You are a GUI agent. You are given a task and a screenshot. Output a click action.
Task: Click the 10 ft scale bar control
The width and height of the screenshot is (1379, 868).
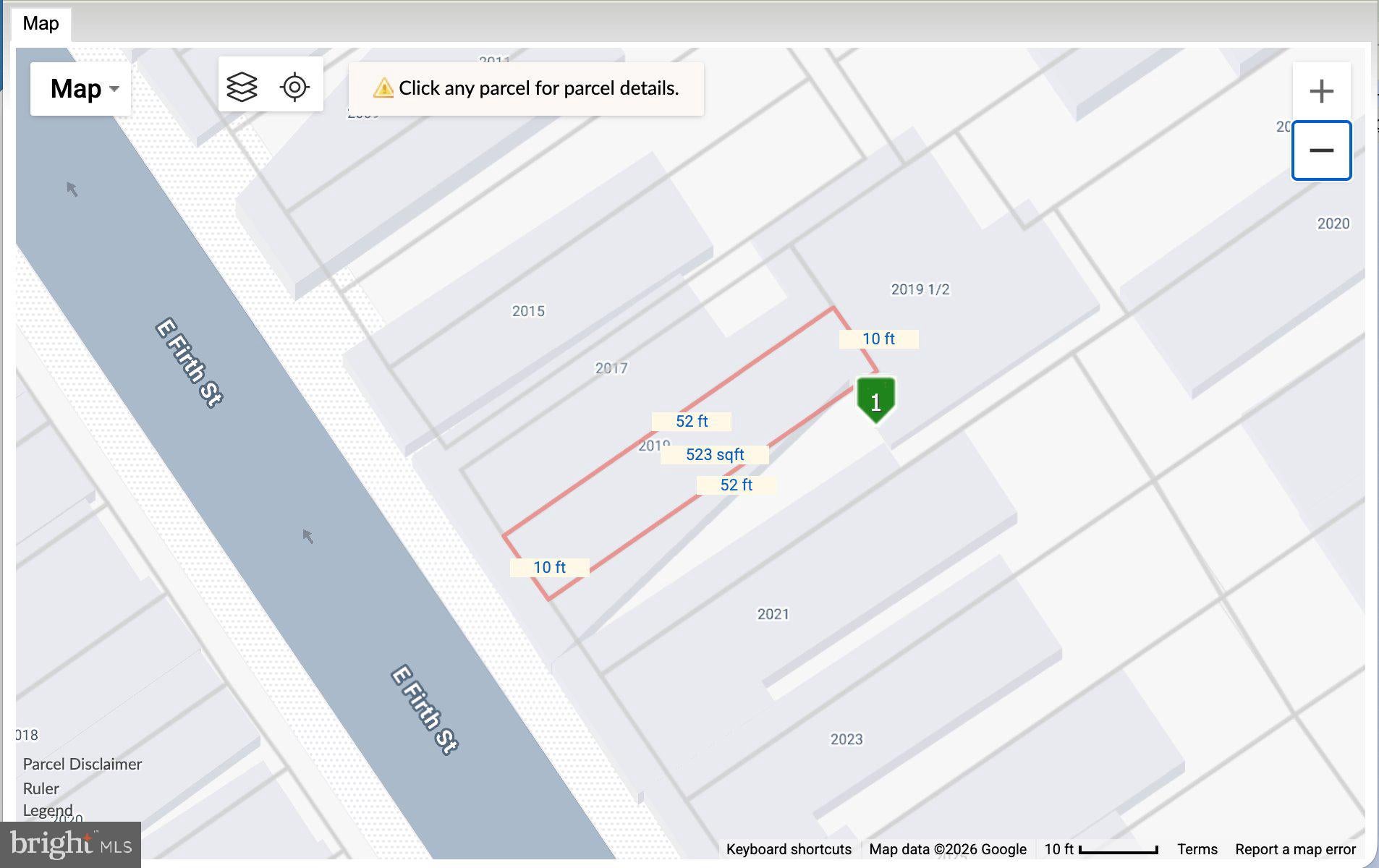coord(1101,849)
